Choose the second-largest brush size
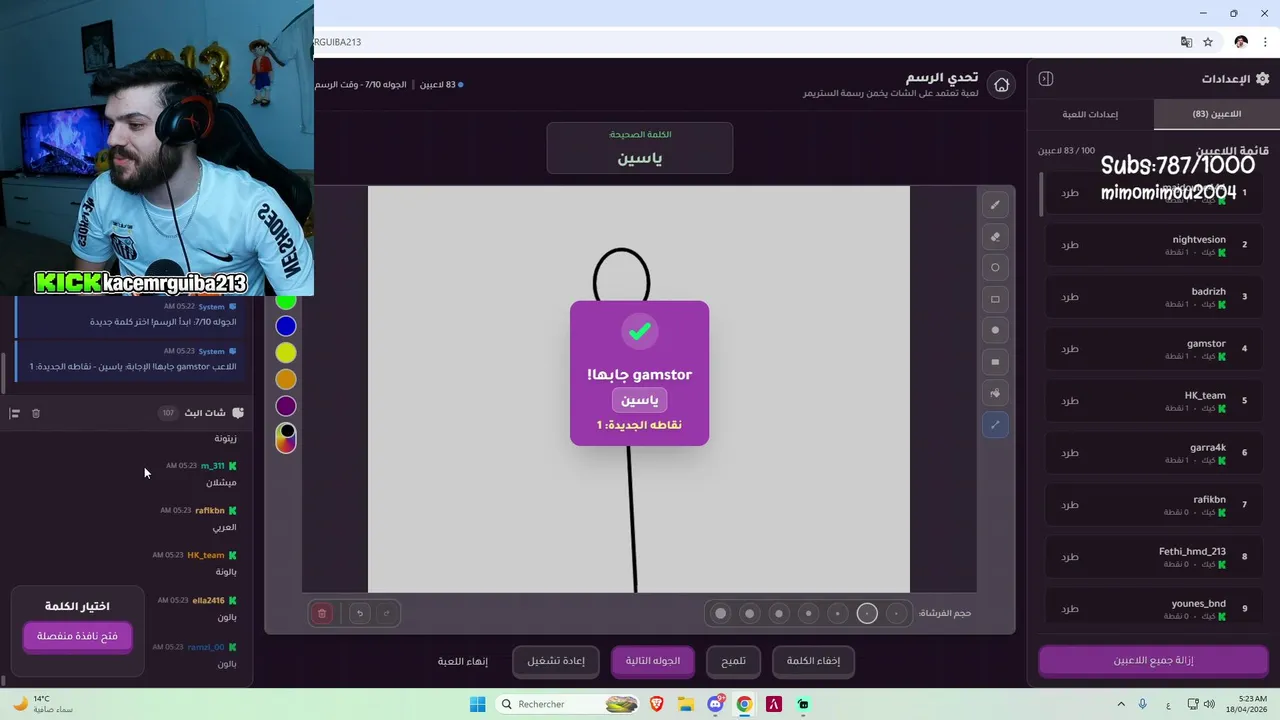This screenshot has height=720, width=1280. coord(749,613)
